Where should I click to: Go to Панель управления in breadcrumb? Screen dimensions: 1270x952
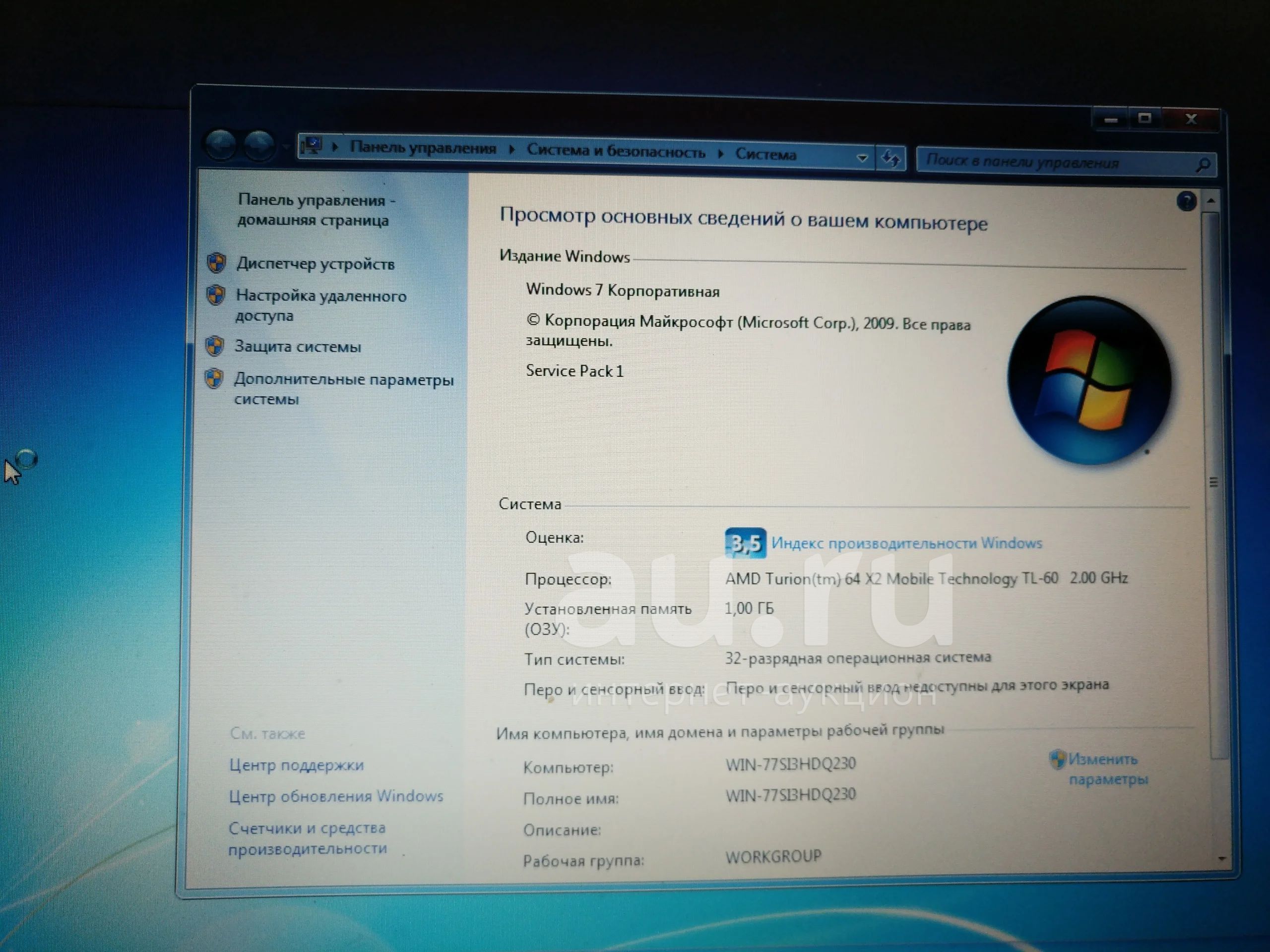pyautogui.click(x=423, y=148)
